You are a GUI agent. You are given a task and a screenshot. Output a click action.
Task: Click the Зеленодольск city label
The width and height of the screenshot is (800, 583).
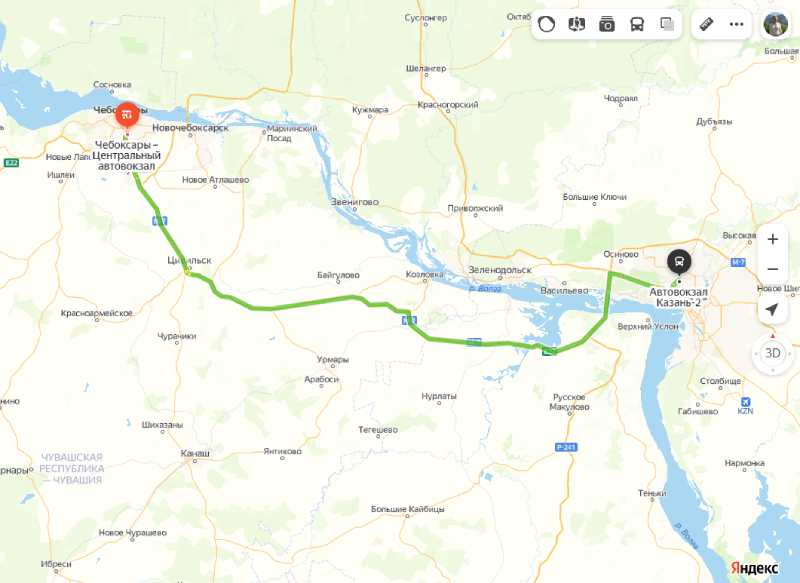tap(500, 270)
